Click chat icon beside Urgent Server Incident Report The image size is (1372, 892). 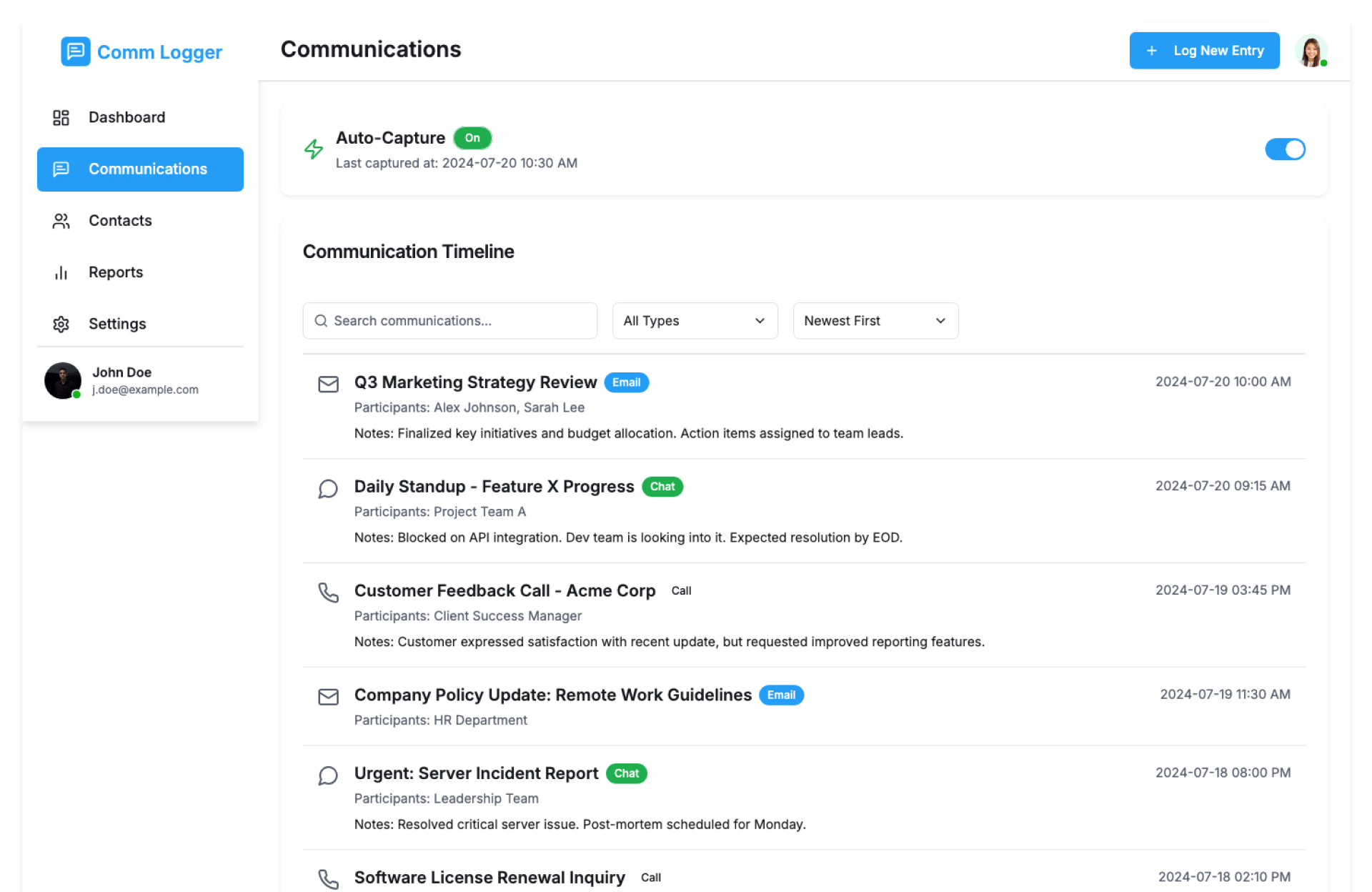[x=328, y=775]
